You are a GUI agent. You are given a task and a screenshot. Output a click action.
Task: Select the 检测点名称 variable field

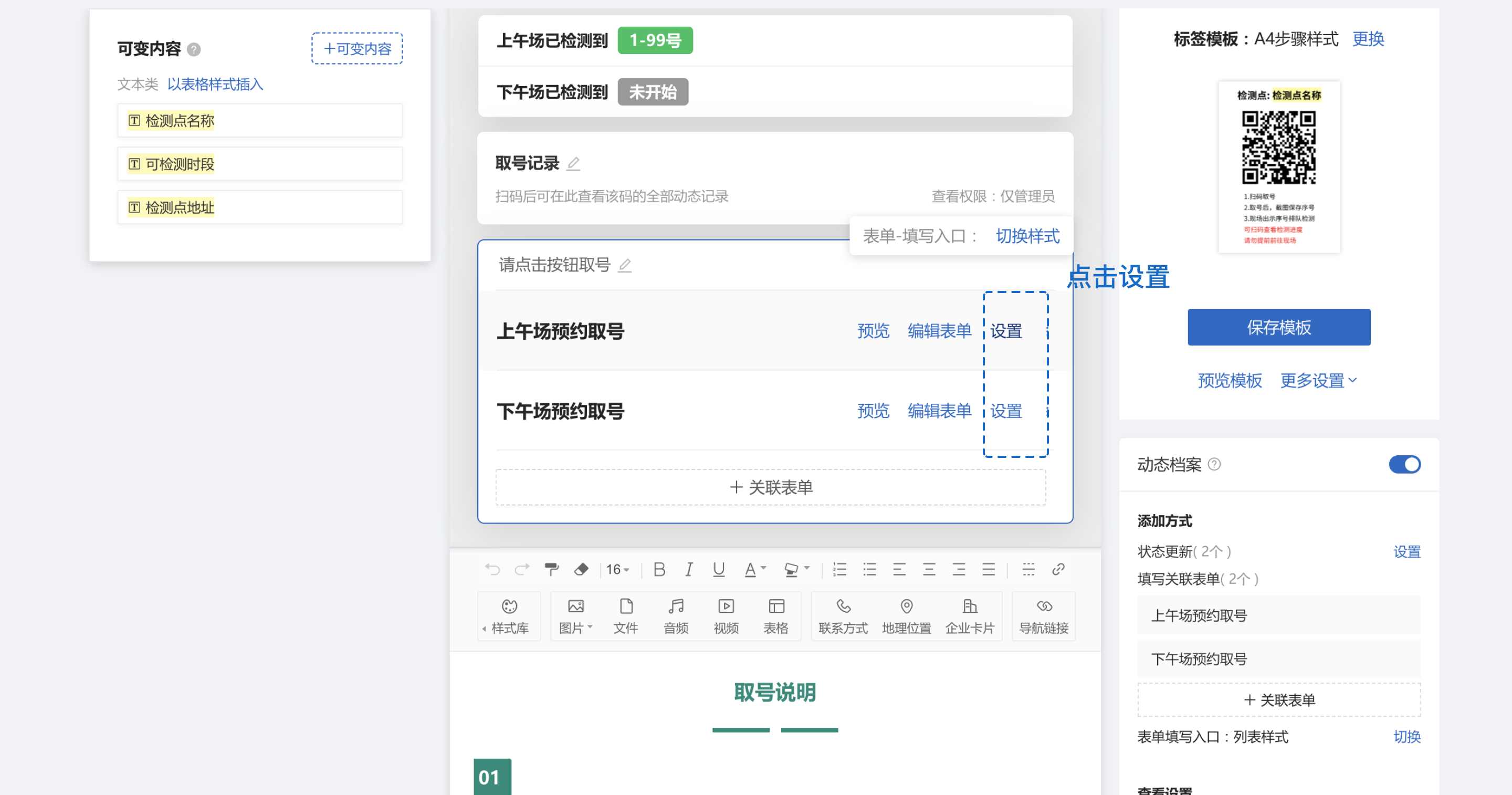(260, 121)
